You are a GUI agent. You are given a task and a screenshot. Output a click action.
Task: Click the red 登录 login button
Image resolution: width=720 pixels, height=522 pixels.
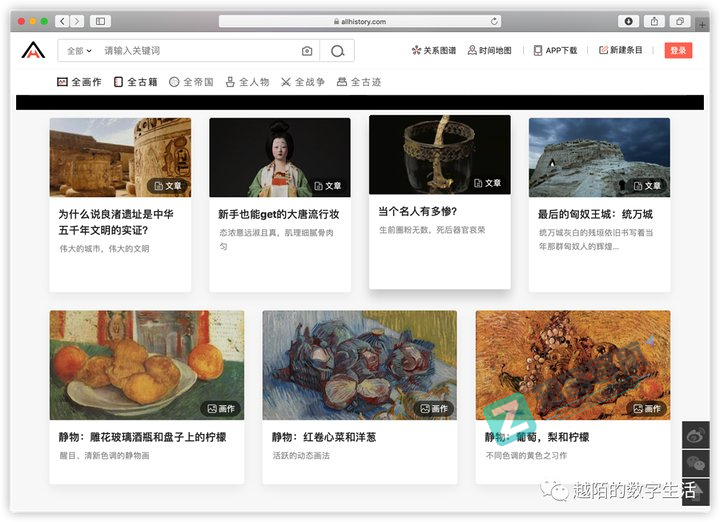pos(678,50)
